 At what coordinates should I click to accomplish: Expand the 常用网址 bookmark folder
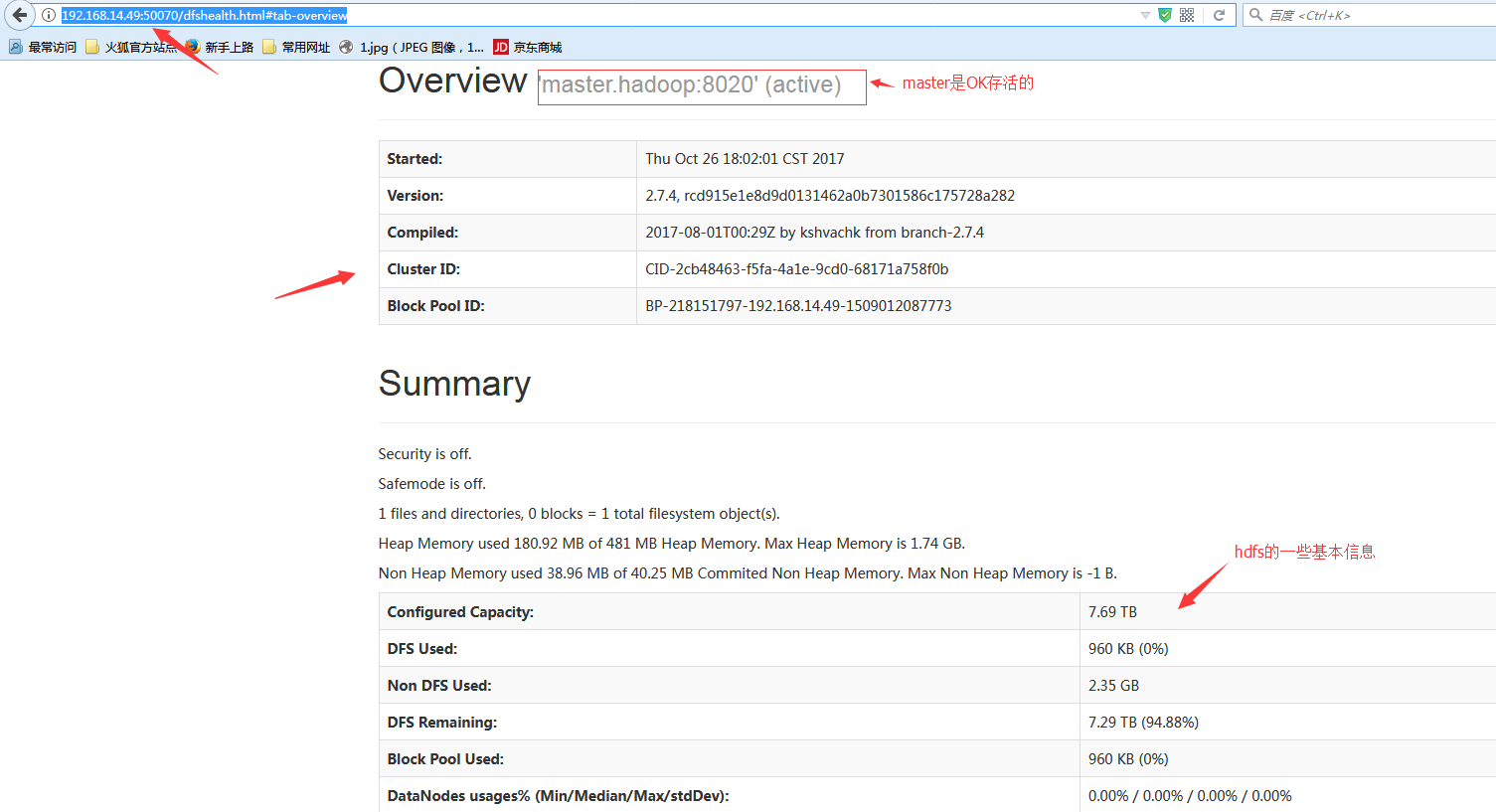tap(296, 47)
